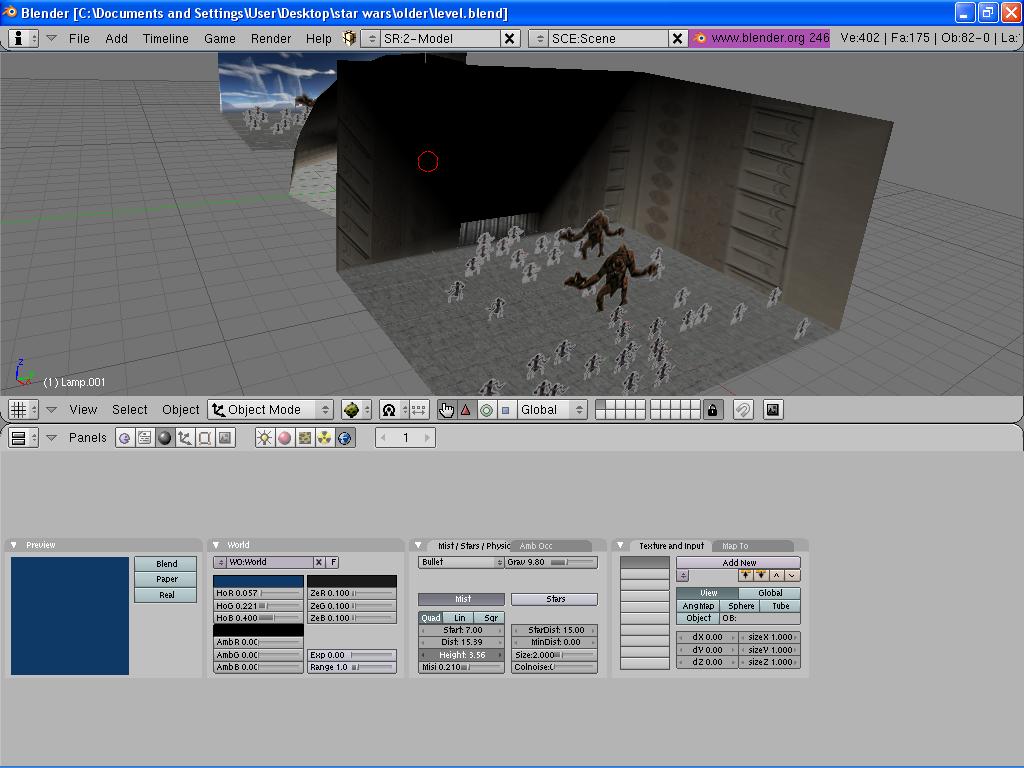Enable the Blend sky toggle
Viewport: 1024px width, 768px height.
tap(166, 564)
